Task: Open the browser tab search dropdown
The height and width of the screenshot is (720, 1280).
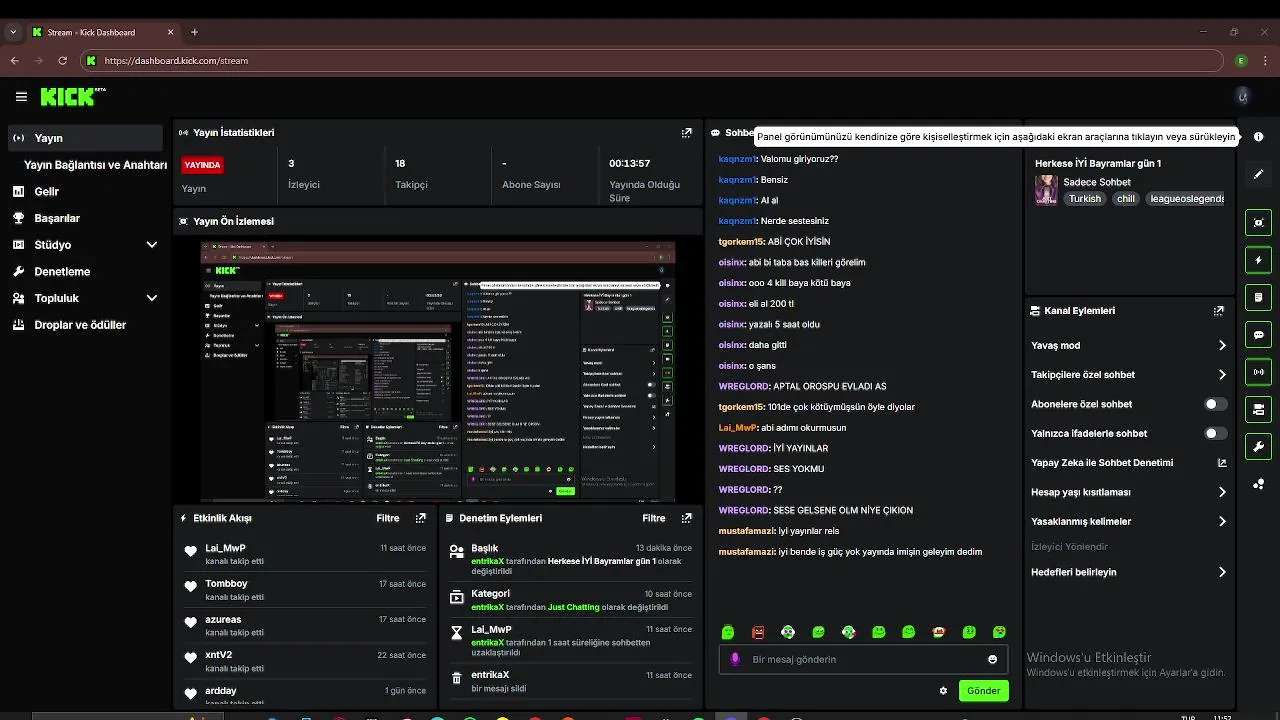Action: 13,32
